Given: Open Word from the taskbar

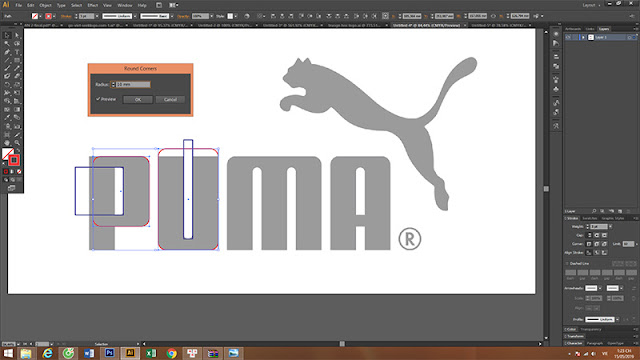Looking at the screenshot, I should point(89,353).
